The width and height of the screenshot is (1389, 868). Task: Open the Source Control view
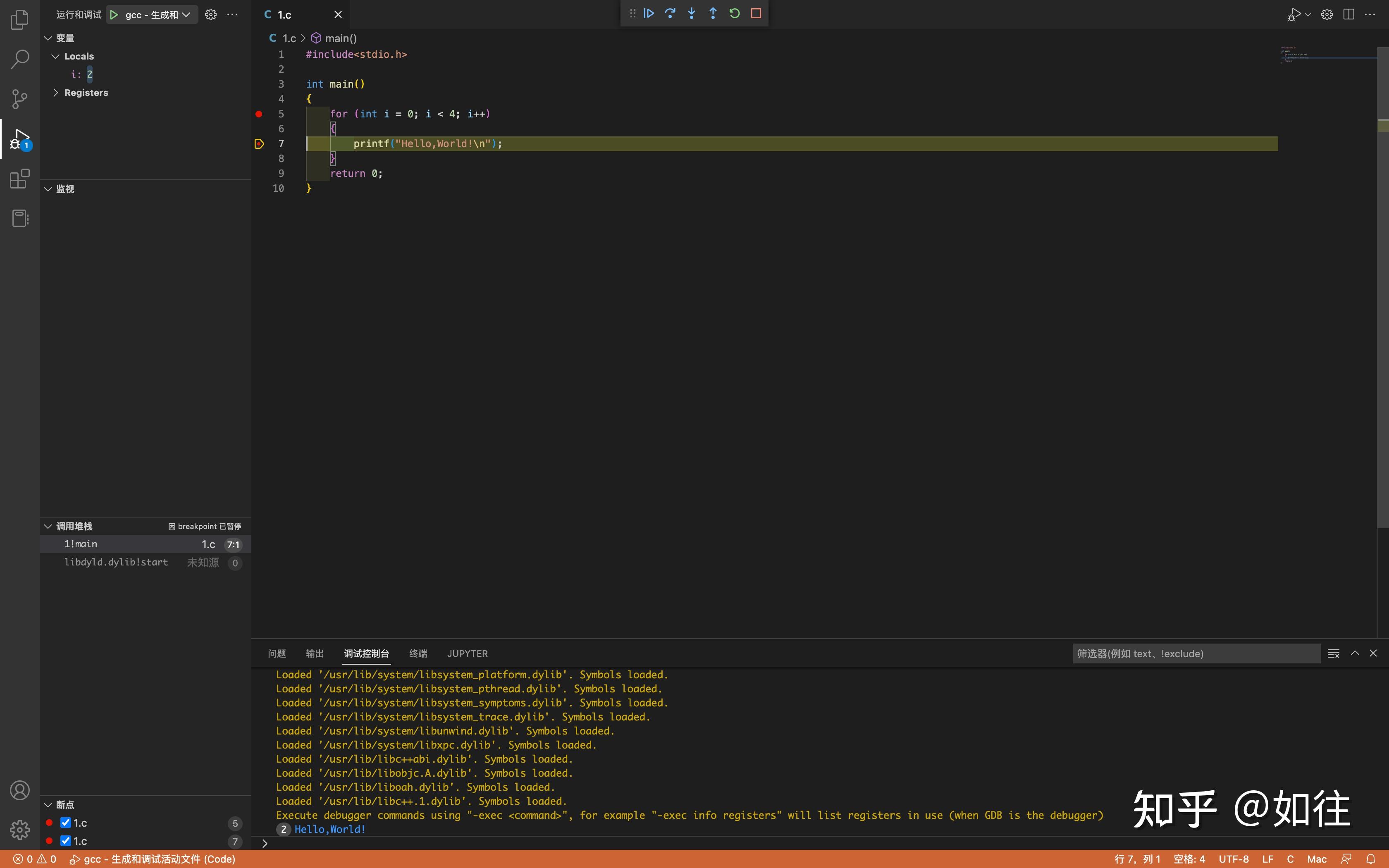pyautogui.click(x=19, y=99)
